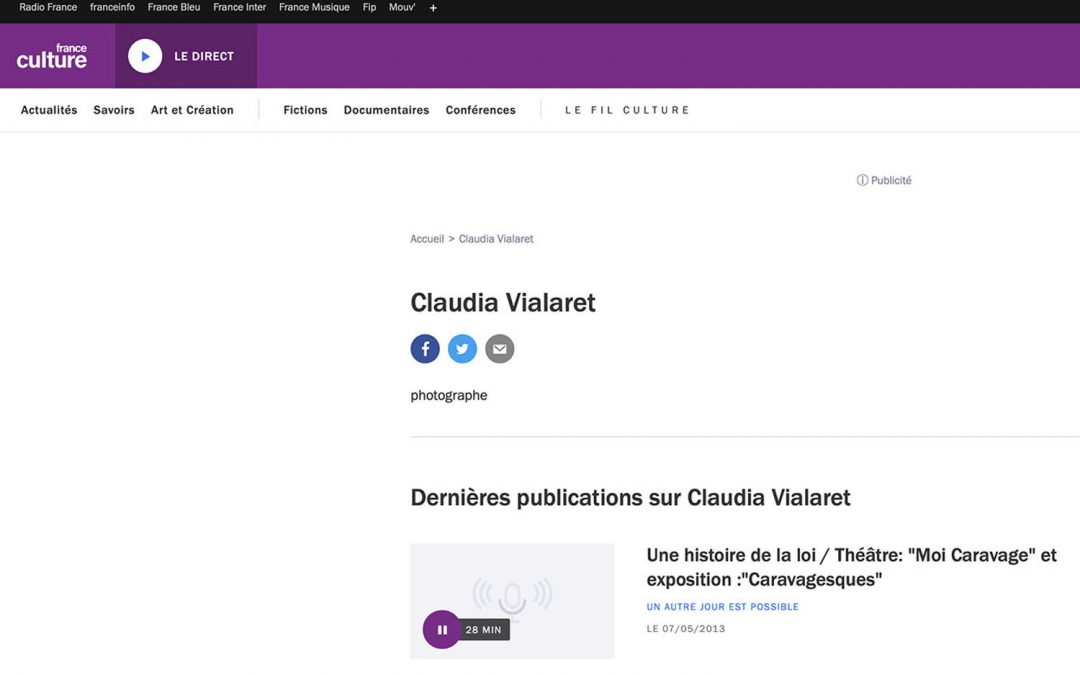Switch to franceinfo station site

(x=112, y=8)
